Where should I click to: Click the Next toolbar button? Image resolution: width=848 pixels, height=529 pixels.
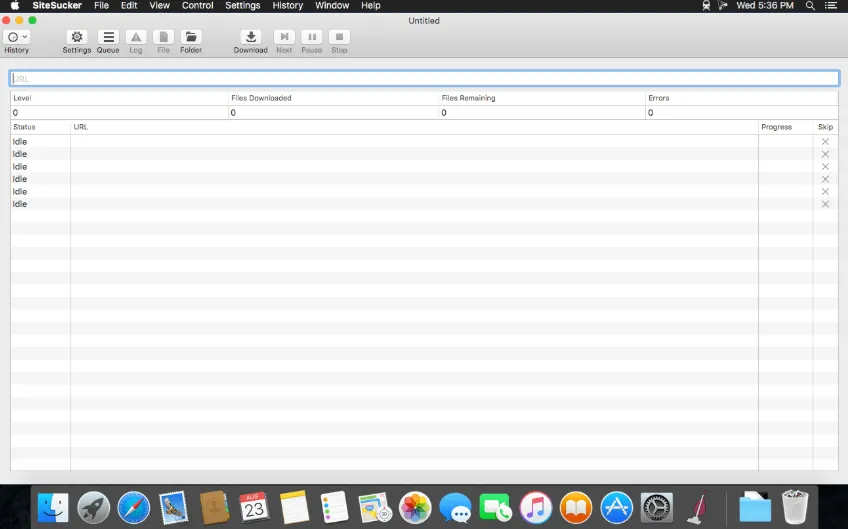284,37
